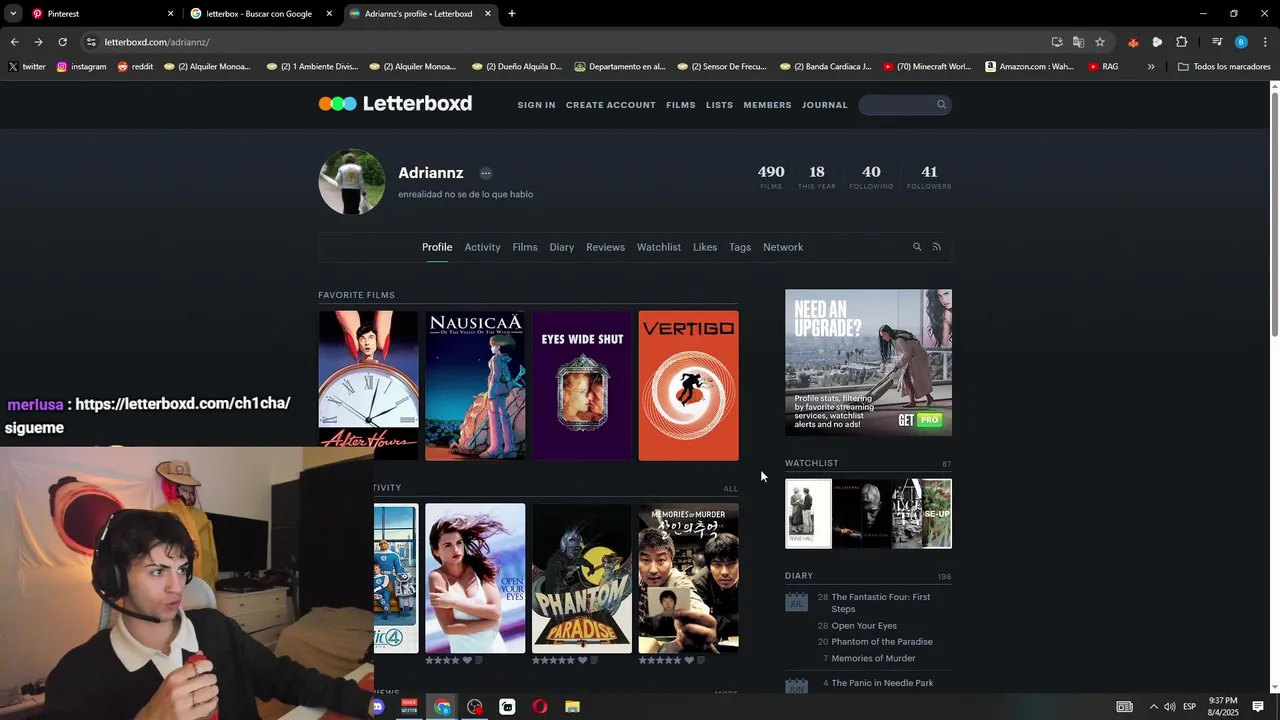Viewport: 1280px width, 720px height.
Task: Click the GET PRO upgrade banner
Action: [868, 362]
